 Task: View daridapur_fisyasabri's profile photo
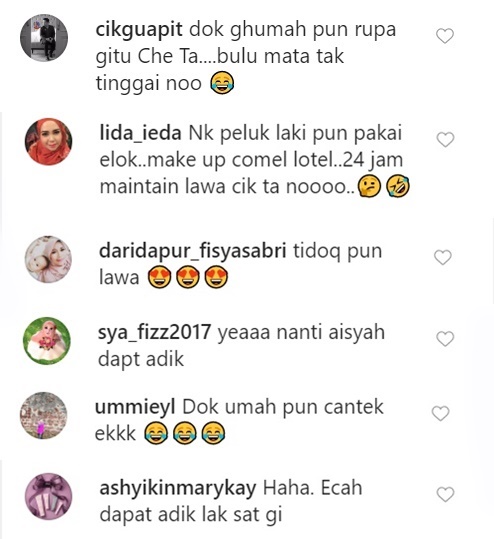point(48,259)
